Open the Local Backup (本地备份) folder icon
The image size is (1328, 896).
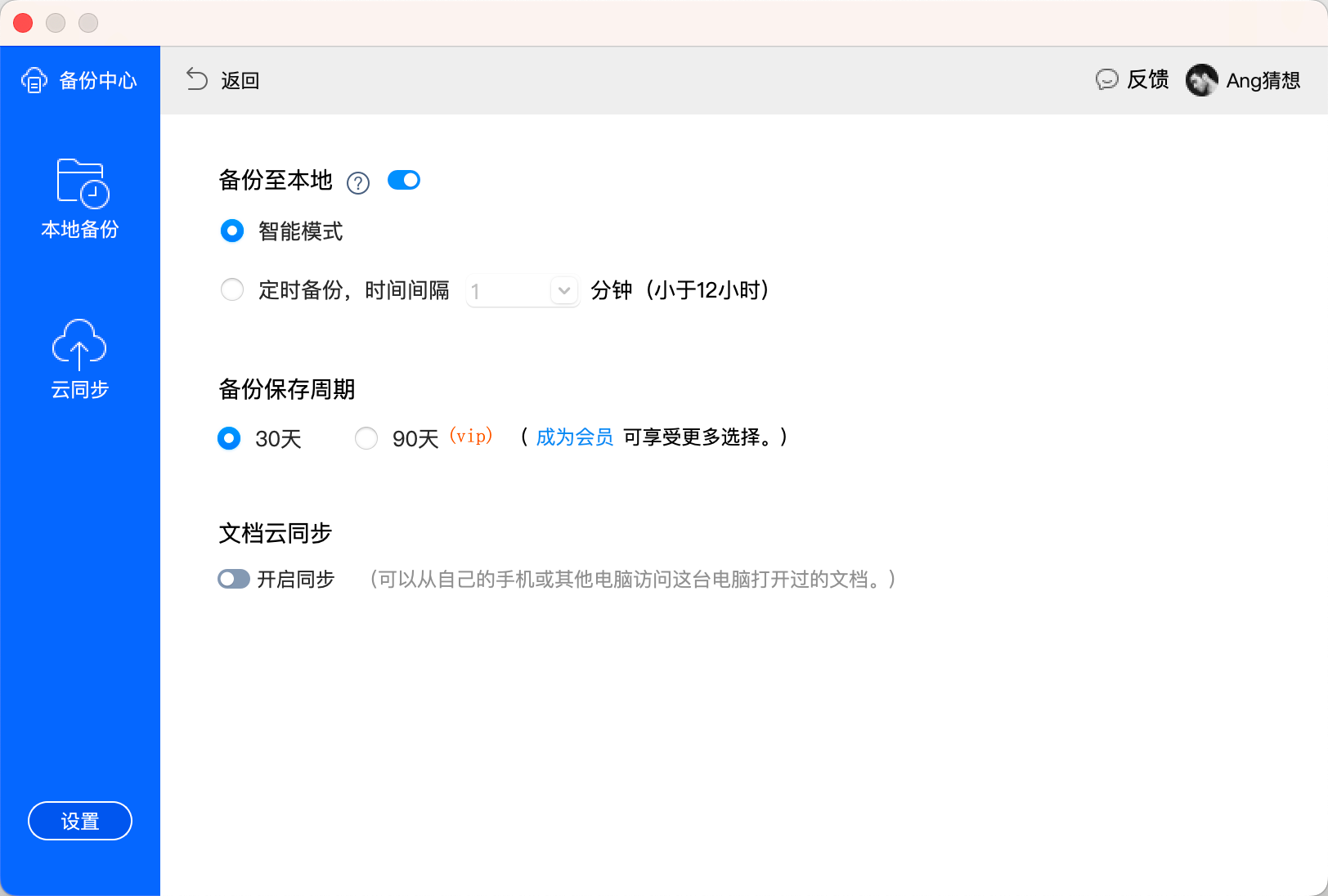pyautogui.click(x=82, y=183)
